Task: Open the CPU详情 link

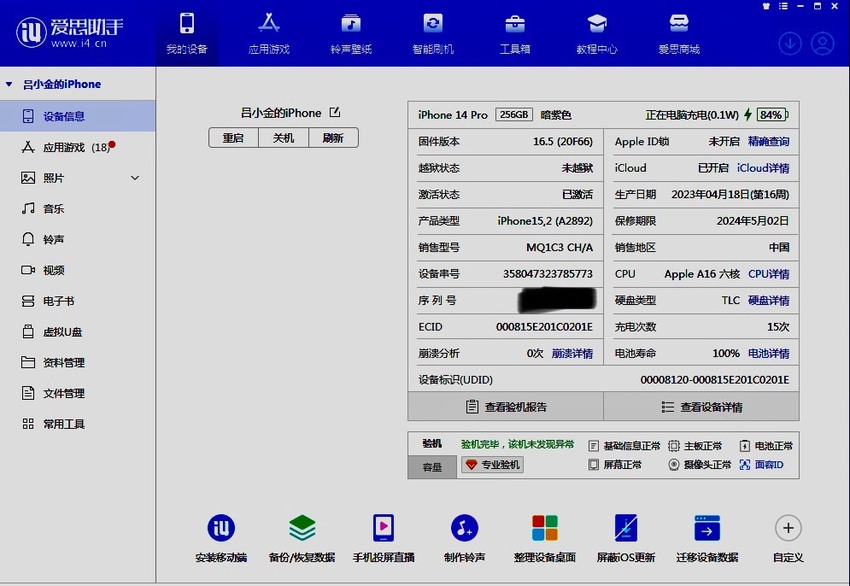Action: [x=768, y=274]
